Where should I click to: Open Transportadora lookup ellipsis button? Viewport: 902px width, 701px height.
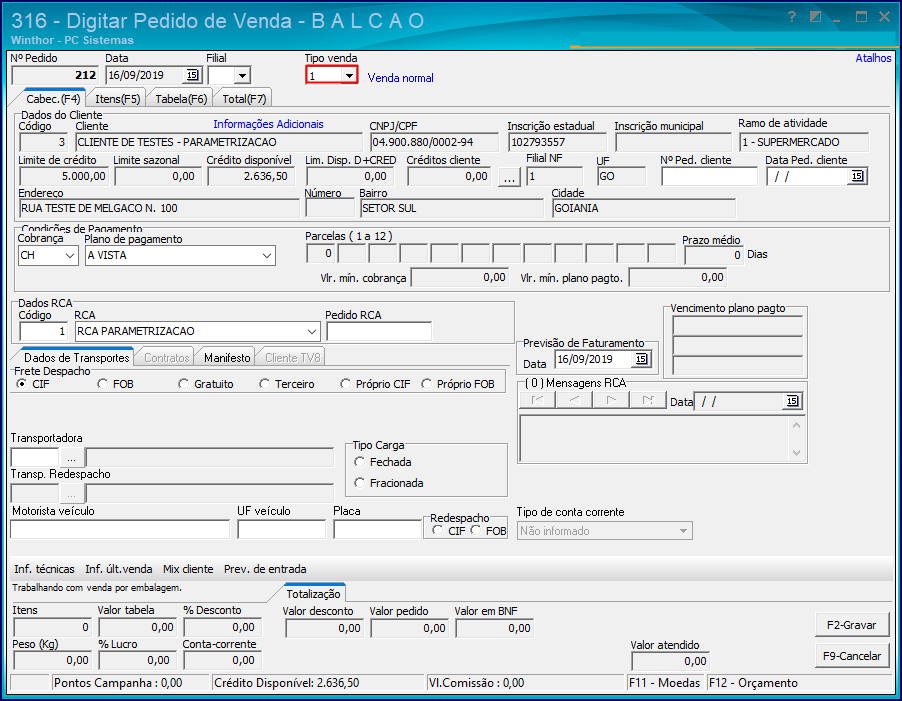click(71, 458)
